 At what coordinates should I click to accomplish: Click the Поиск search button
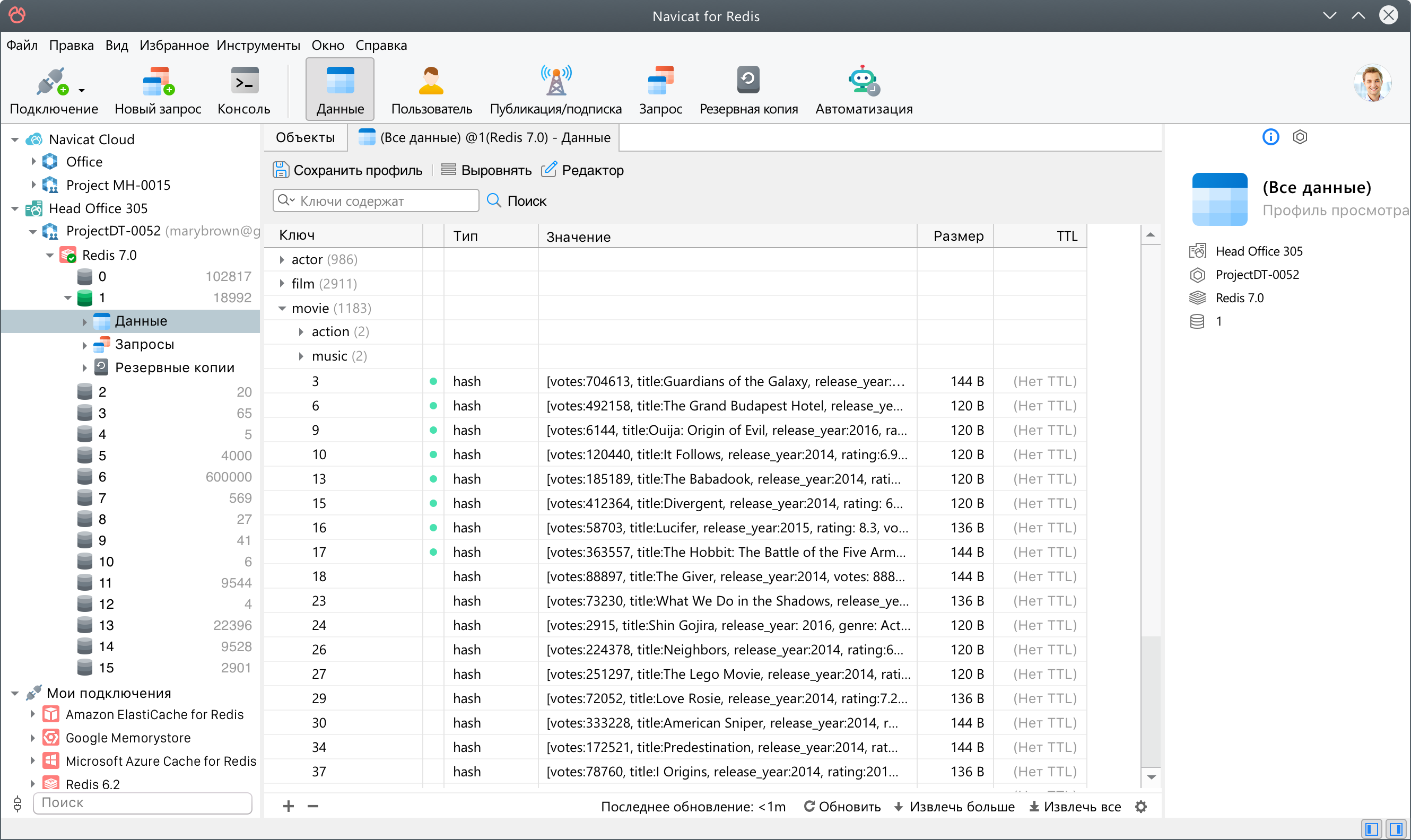click(517, 201)
